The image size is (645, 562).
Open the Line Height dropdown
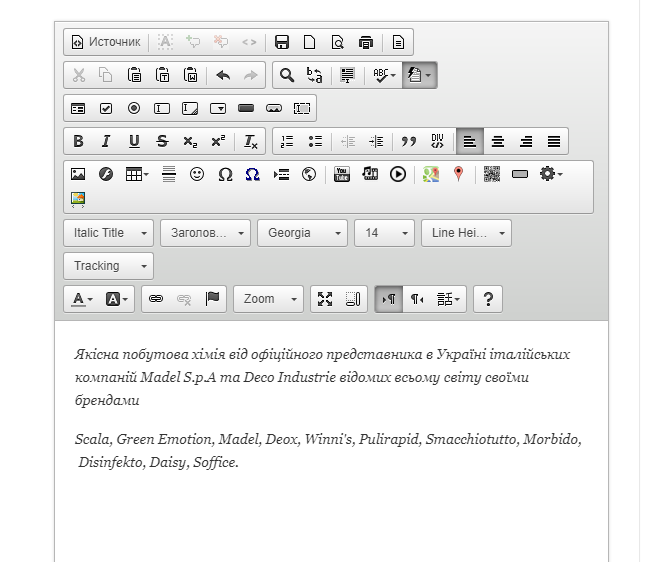coord(466,233)
